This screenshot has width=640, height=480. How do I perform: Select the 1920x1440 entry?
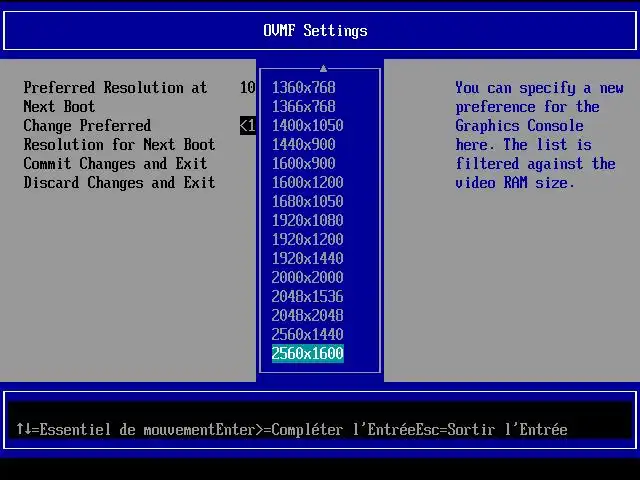pos(307,258)
